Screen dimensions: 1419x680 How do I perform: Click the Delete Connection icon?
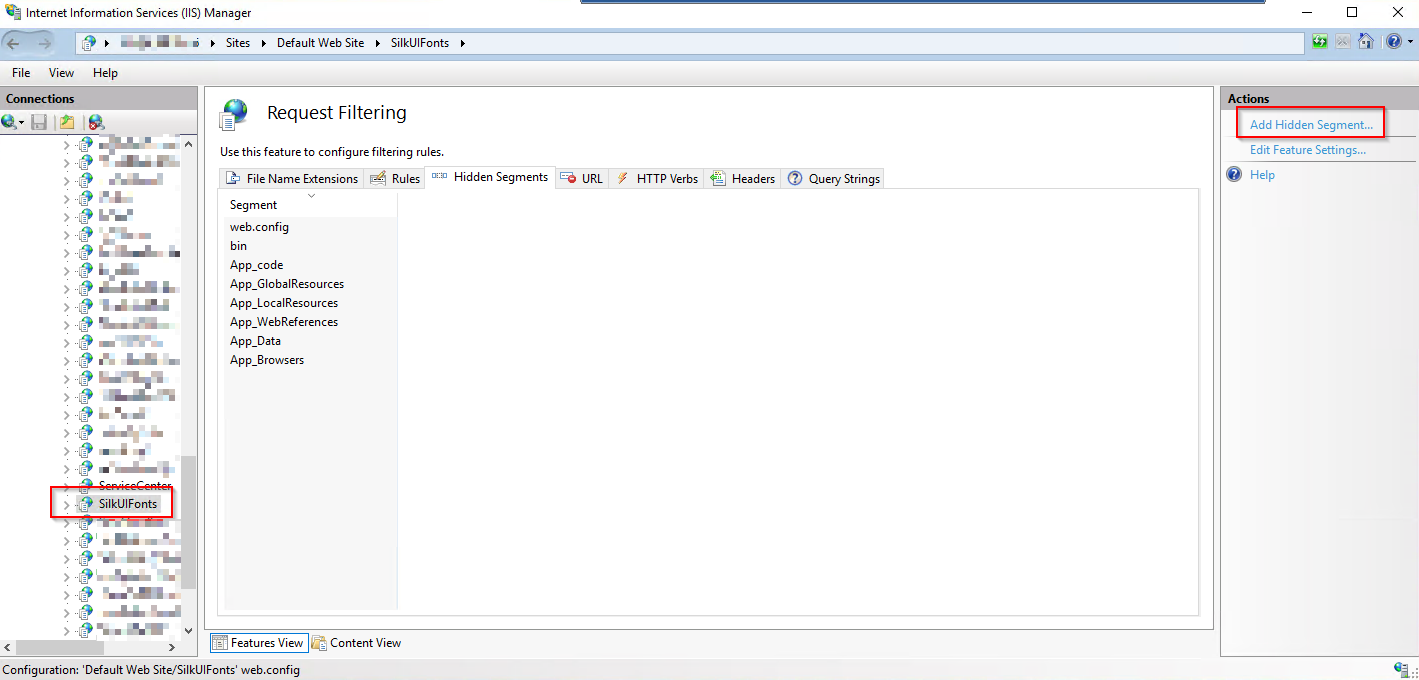point(96,122)
